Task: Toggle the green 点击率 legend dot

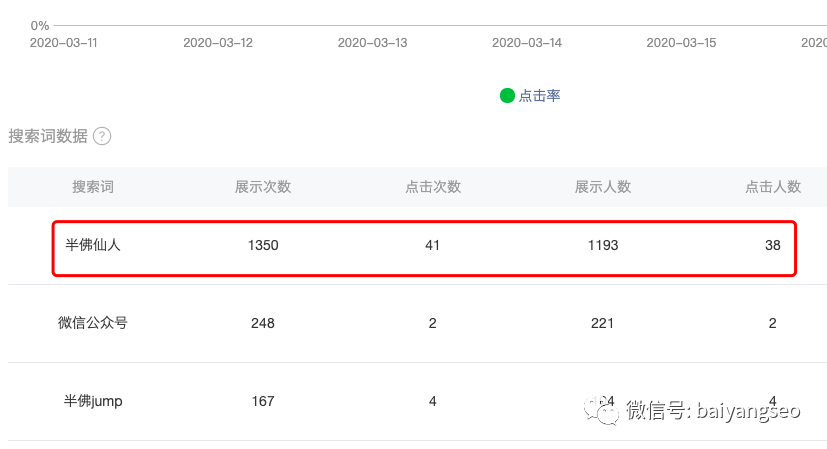Action: 507,96
